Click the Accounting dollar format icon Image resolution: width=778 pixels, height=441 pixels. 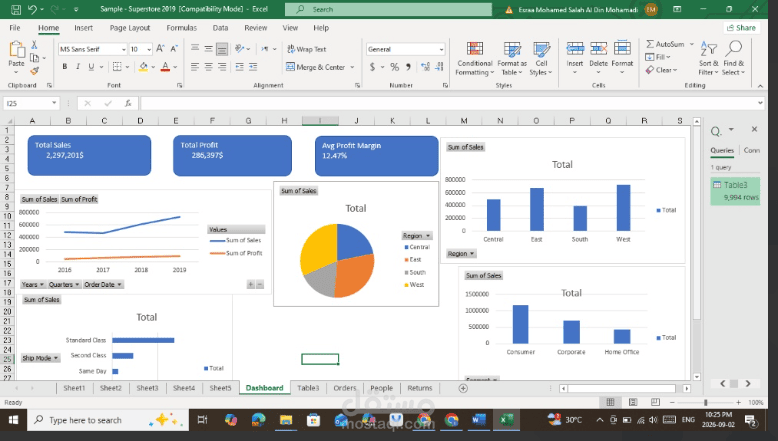point(373,67)
